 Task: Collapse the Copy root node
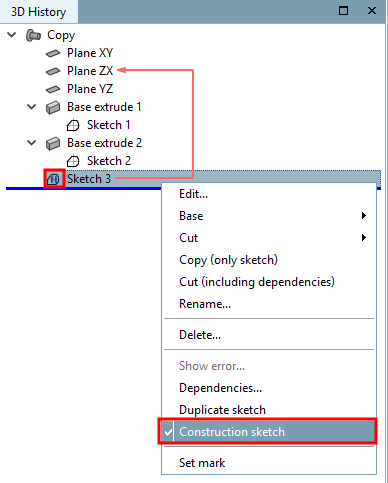pyautogui.click(x=12, y=35)
